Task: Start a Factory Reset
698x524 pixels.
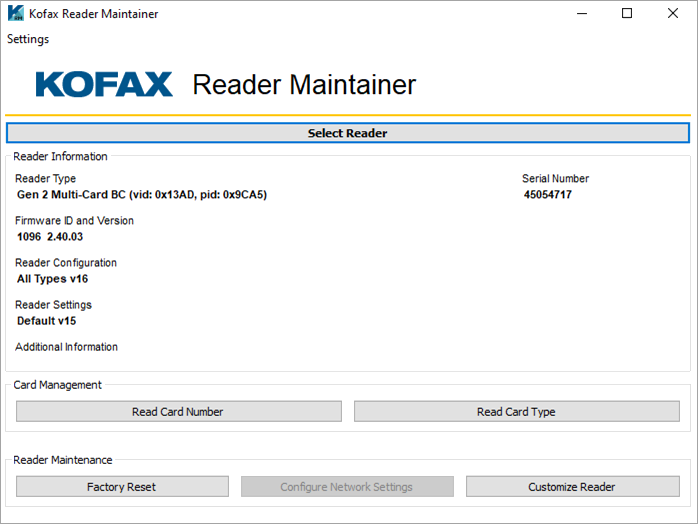Action: [x=122, y=487]
